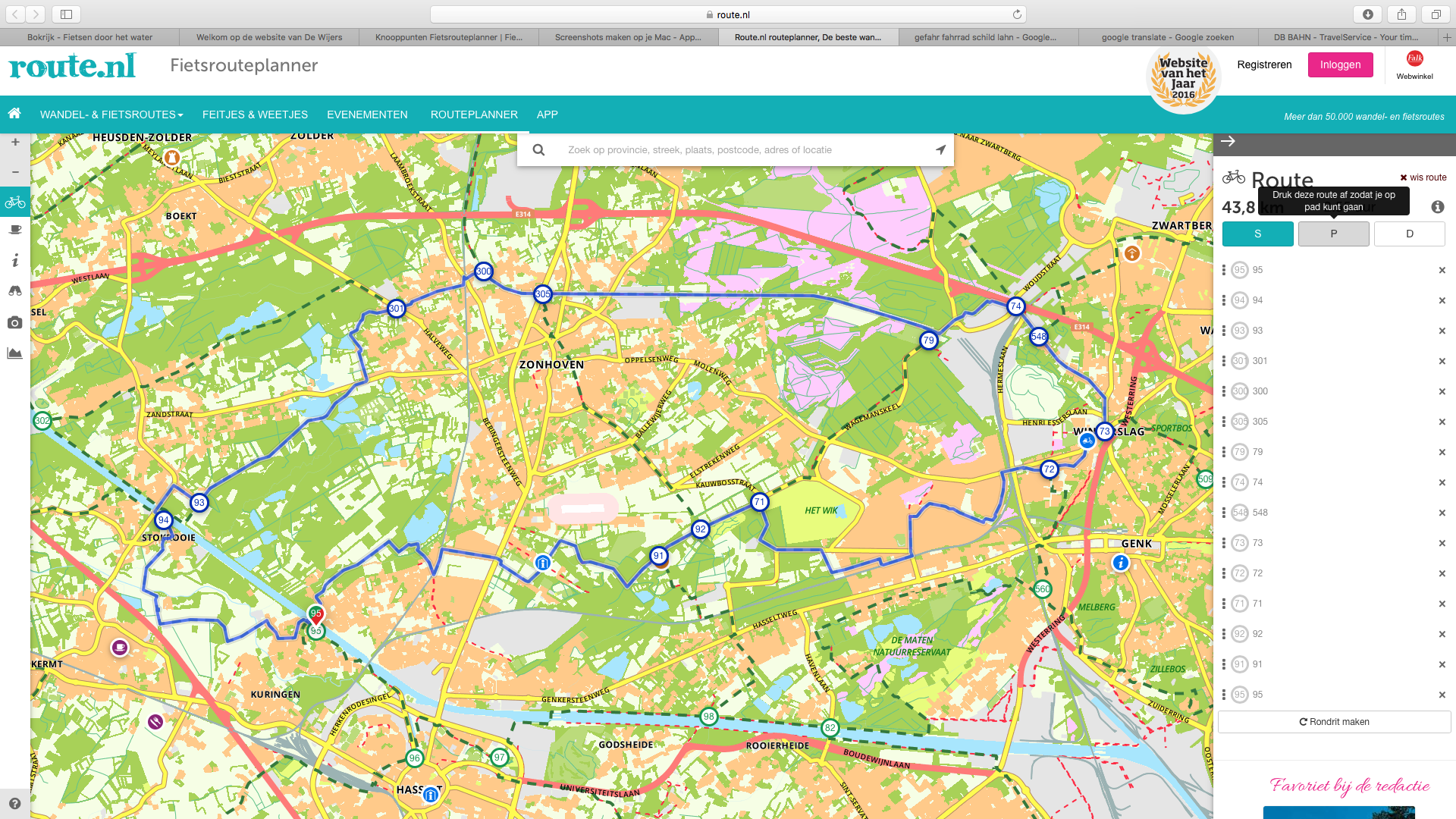The width and height of the screenshot is (1456, 819).
Task: Open the Routeplanner menu item
Action: [x=474, y=115]
